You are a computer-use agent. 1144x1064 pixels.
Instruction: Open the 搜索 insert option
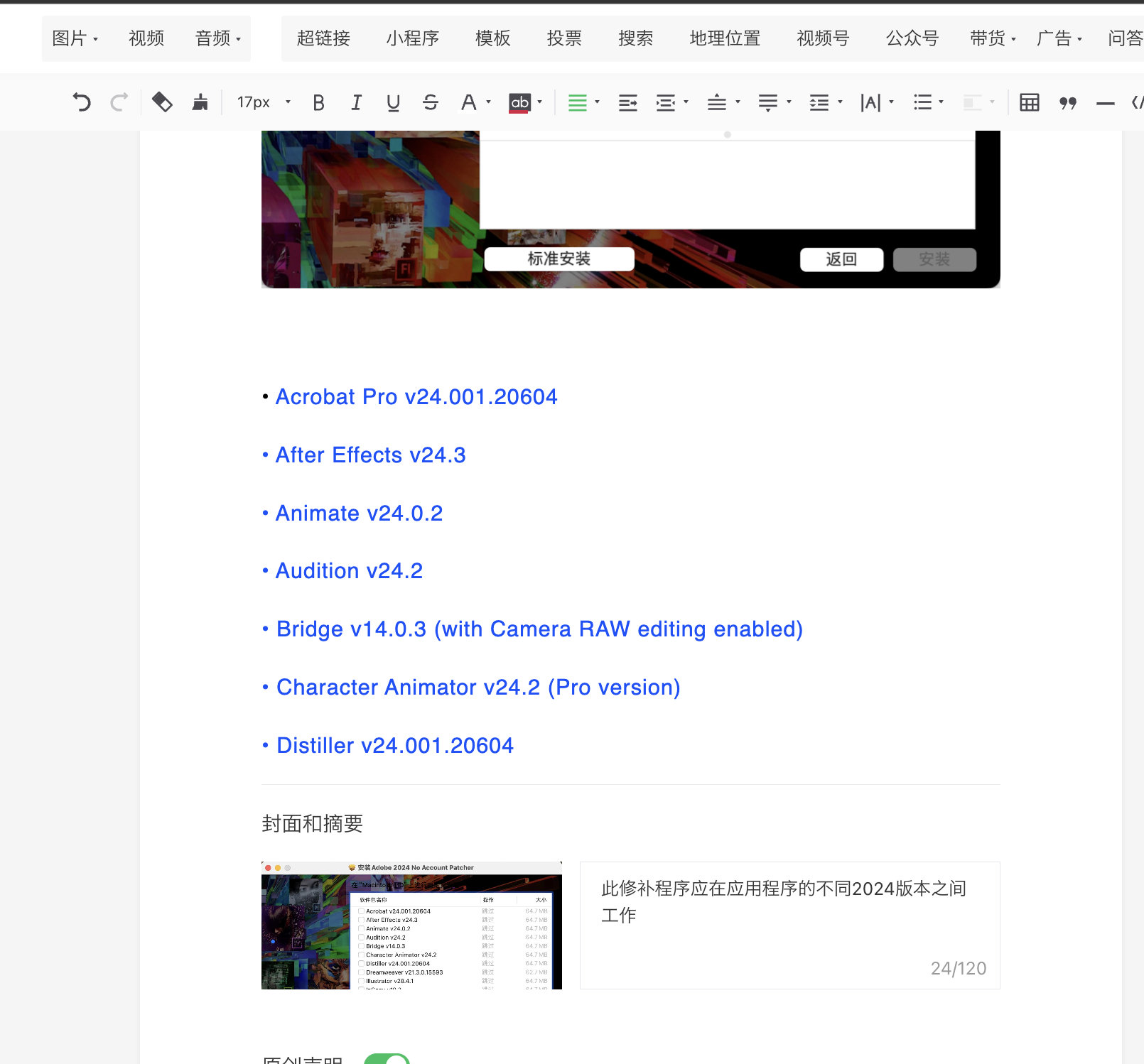click(x=636, y=38)
